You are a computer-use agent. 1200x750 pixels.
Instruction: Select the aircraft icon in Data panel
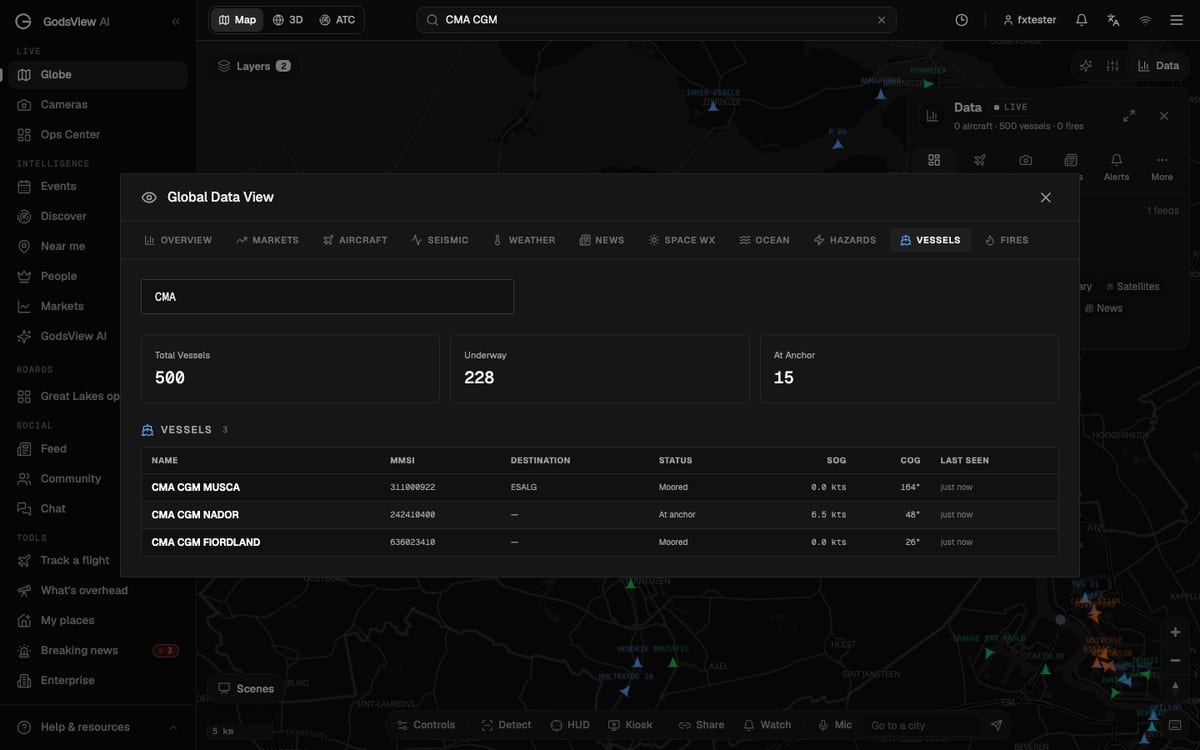[x=980, y=160]
